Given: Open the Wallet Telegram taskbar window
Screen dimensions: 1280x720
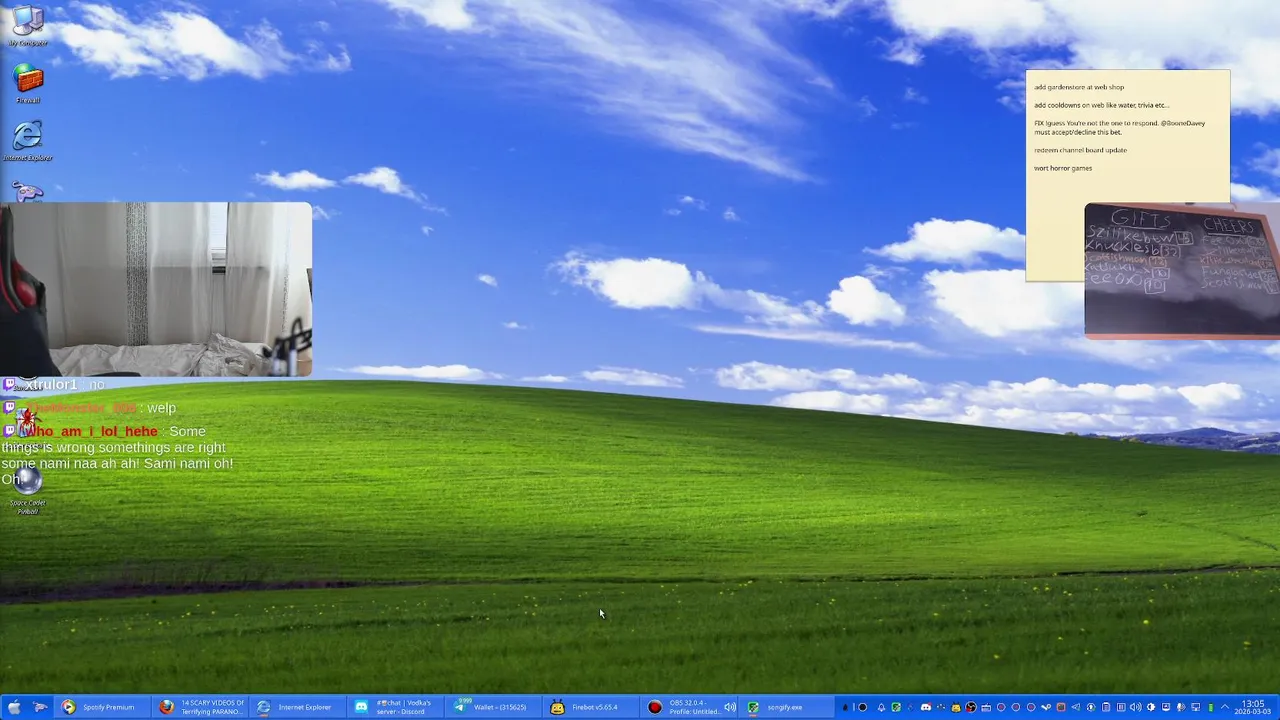Looking at the screenshot, I should coord(493,707).
